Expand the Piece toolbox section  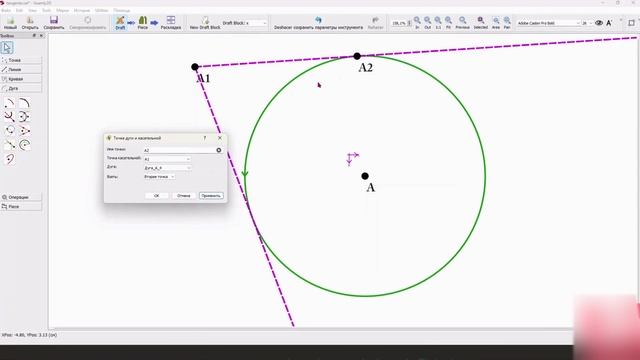pos(21,207)
